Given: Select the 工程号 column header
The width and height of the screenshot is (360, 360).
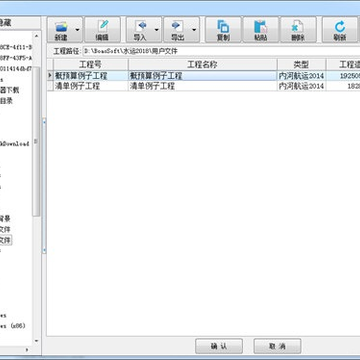Looking at the screenshot, I should [91, 64].
